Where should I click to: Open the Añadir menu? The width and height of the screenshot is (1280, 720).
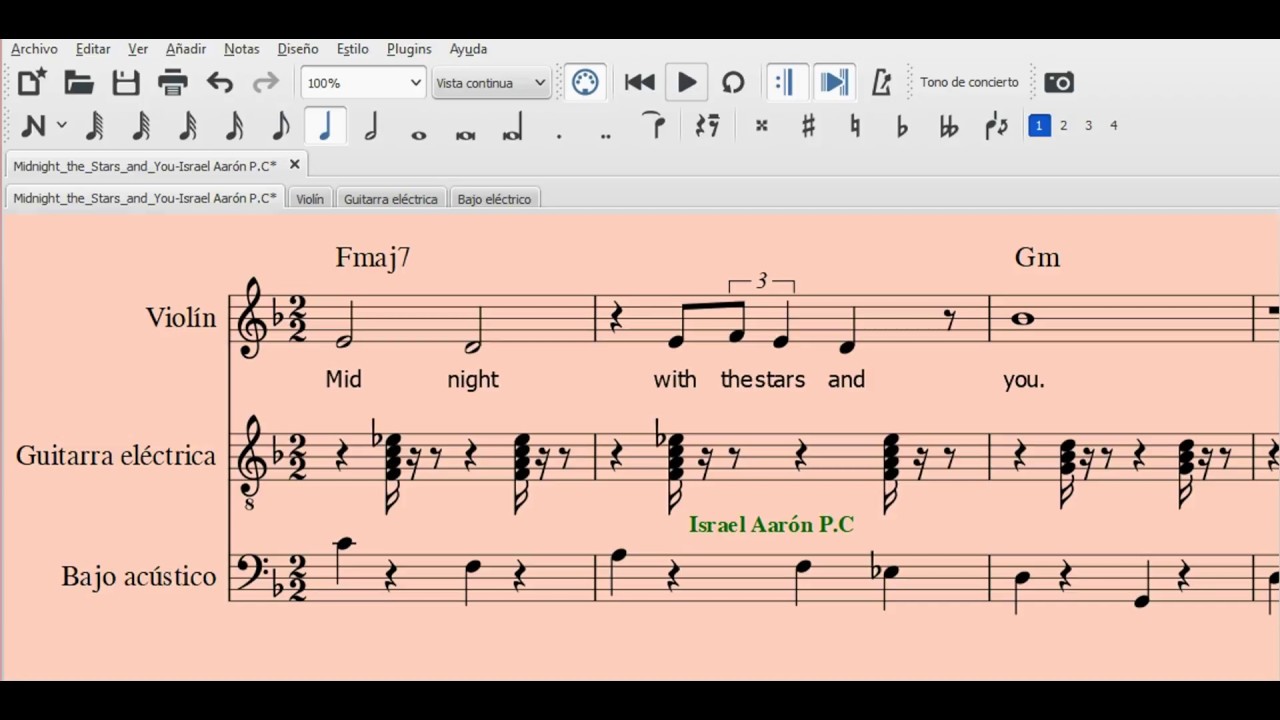pos(186,49)
